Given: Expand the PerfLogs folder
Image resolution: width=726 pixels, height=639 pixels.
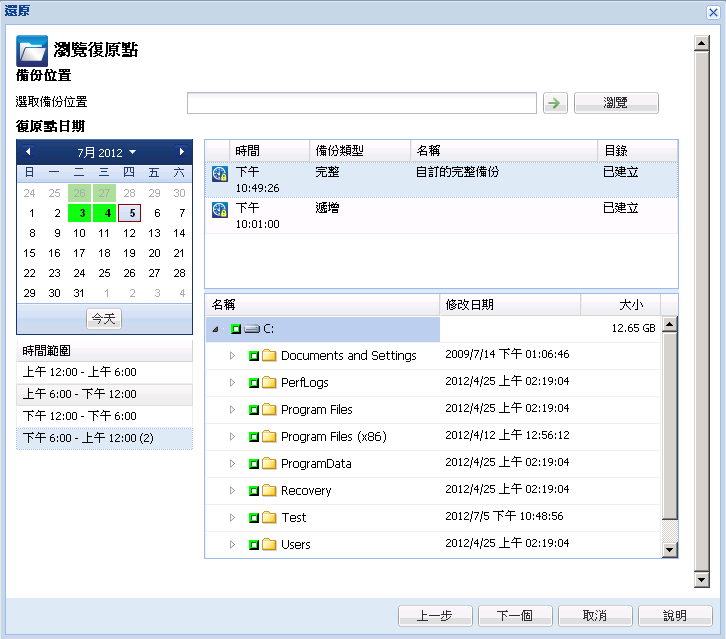Looking at the screenshot, I should (x=233, y=383).
